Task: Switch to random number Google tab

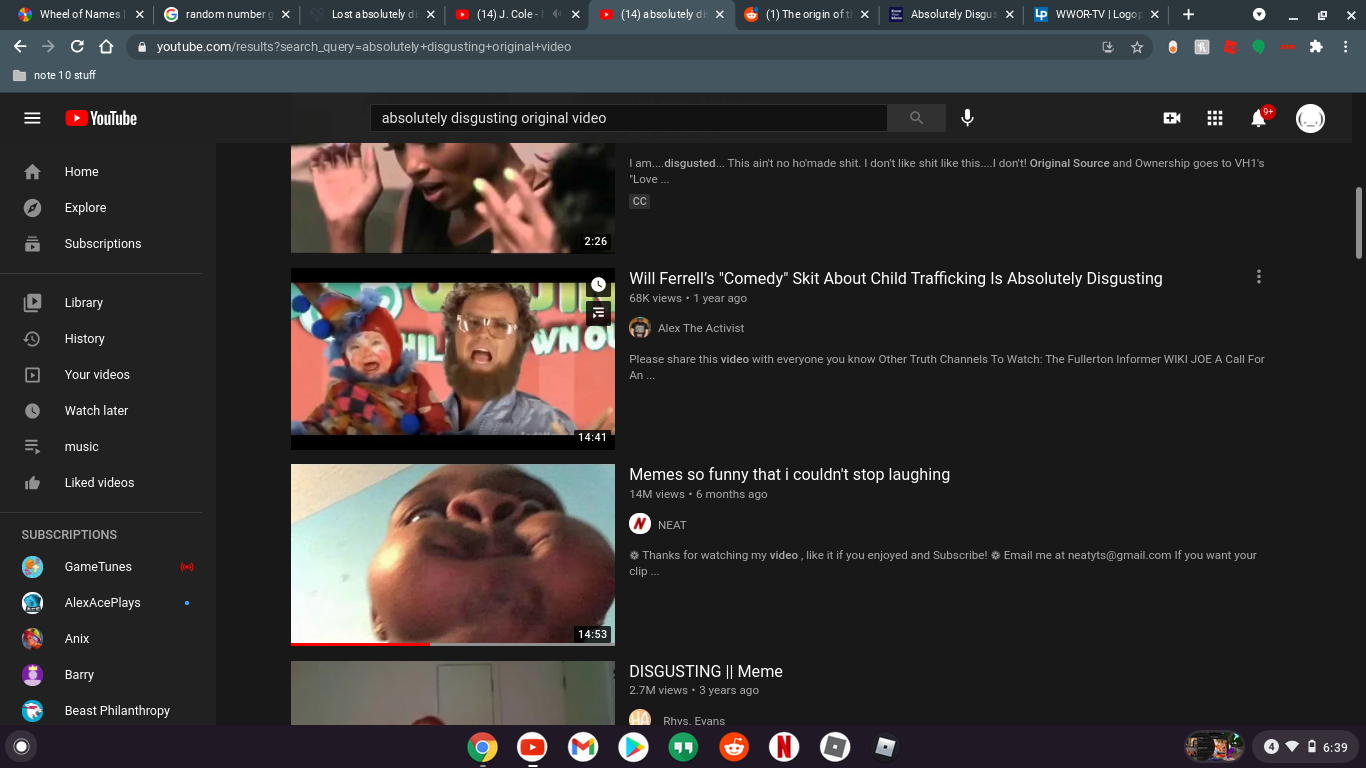Action: [x=227, y=14]
